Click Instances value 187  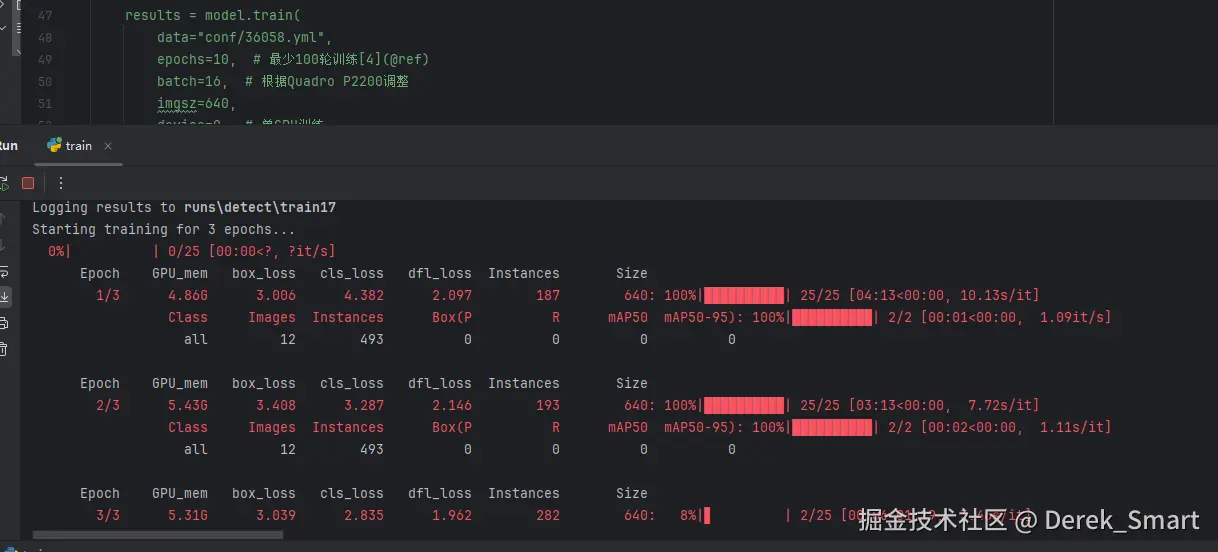[548, 295]
